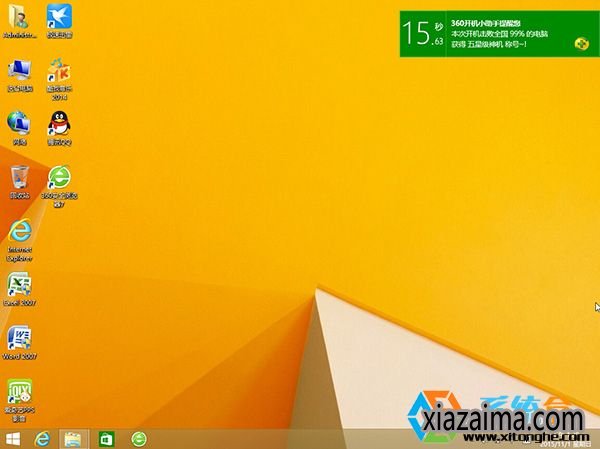Open 360 browser from the taskbar
This screenshot has width=600, height=449.
tap(139, 439)
